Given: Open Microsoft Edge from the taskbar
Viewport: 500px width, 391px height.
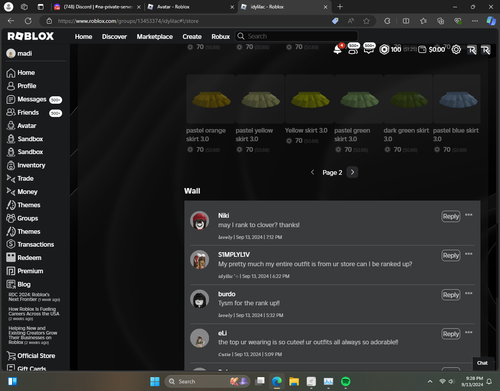Looking at the screenshot, I should tap(277, 381).
